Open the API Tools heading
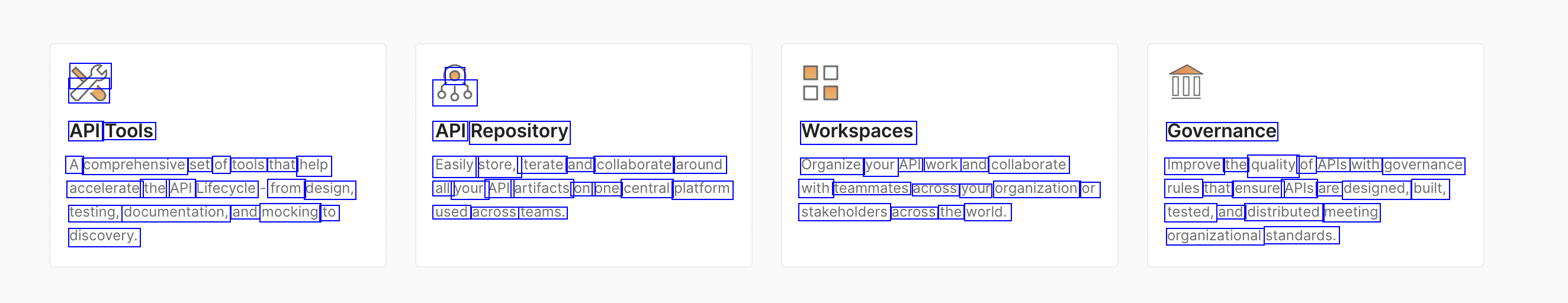Screen dimensions: 1568x303 (x=111, y=131)
